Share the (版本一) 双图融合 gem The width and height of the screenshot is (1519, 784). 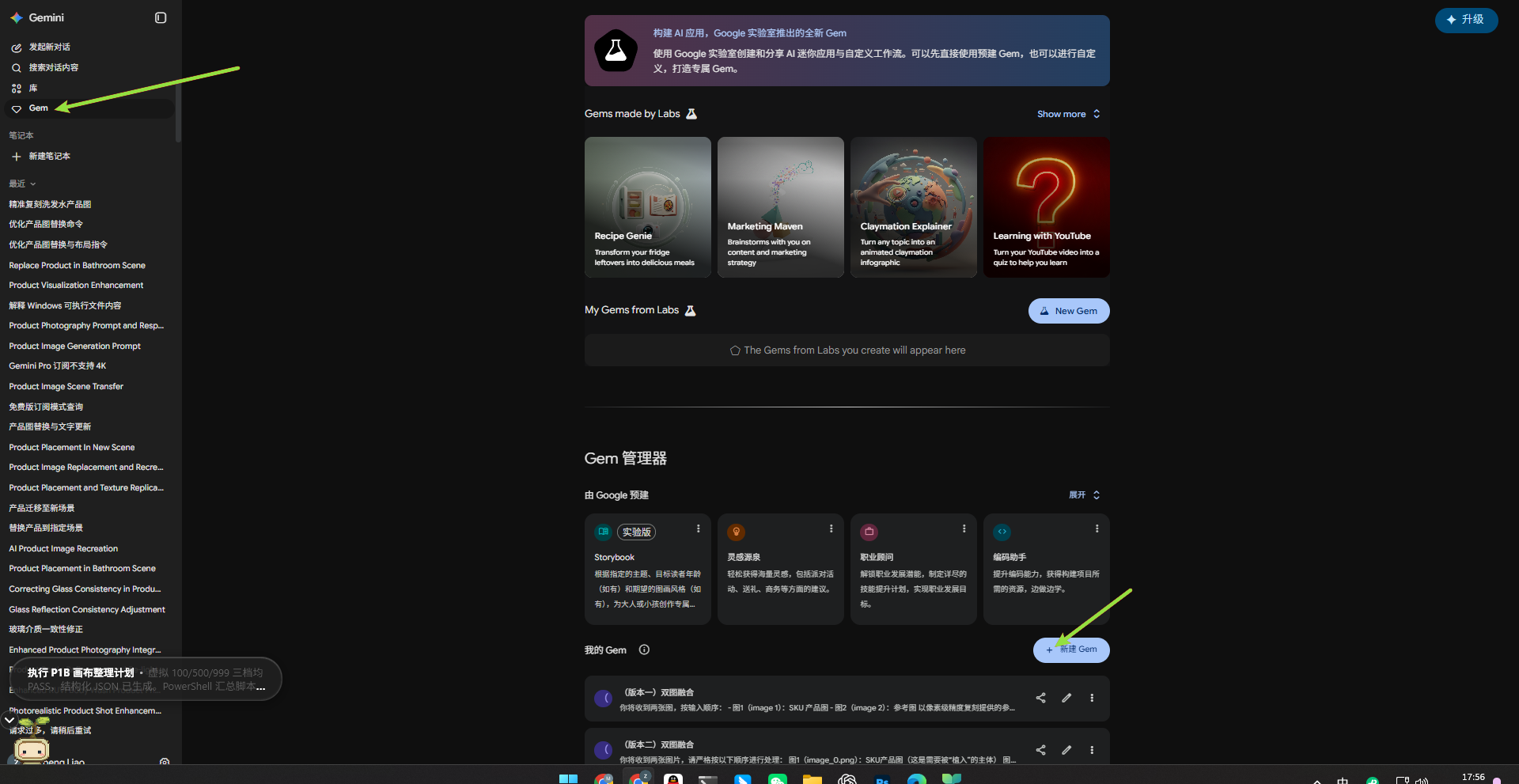coord(1040,698)
